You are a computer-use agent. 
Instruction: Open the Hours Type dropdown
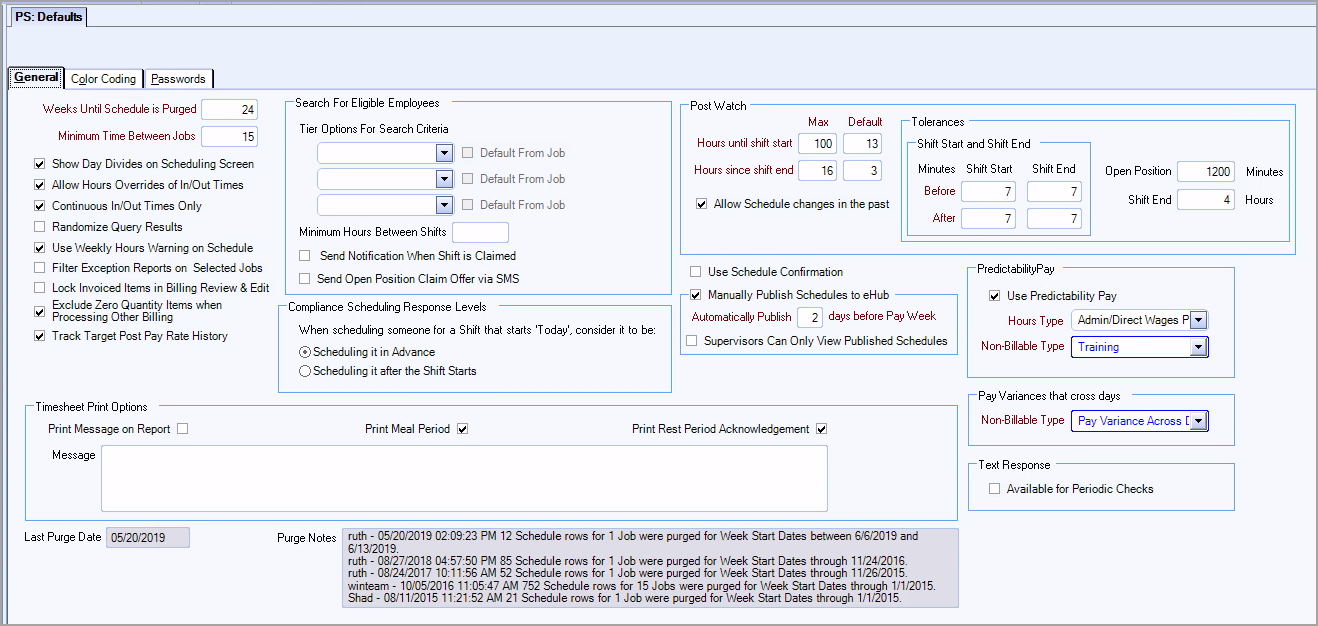[x=1199, y=320]
